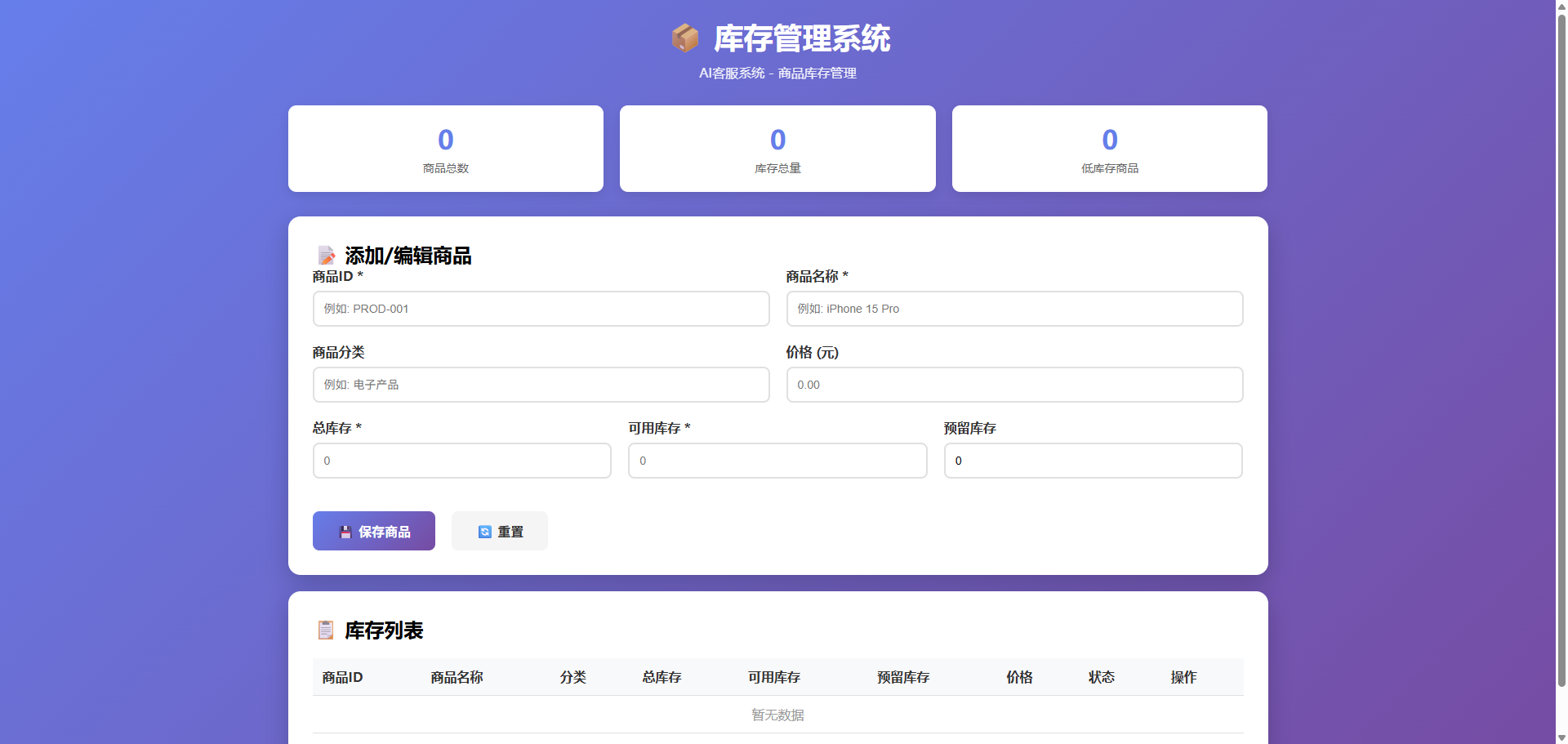Click the 暂无数据 row in the inventory table
The height and width of the screenshot is (744, 1568).
click(x=777, y=714)
